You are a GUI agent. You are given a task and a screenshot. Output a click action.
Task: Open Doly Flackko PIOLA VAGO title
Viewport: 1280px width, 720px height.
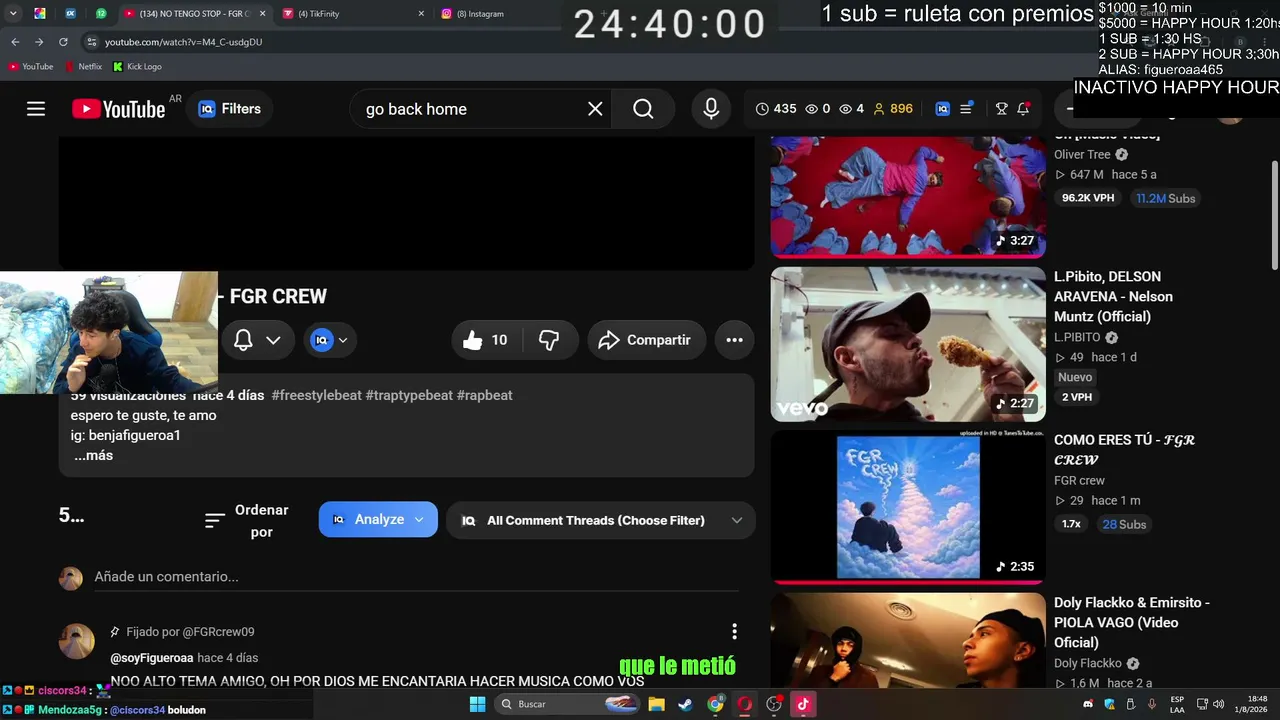coord(1132,622)
